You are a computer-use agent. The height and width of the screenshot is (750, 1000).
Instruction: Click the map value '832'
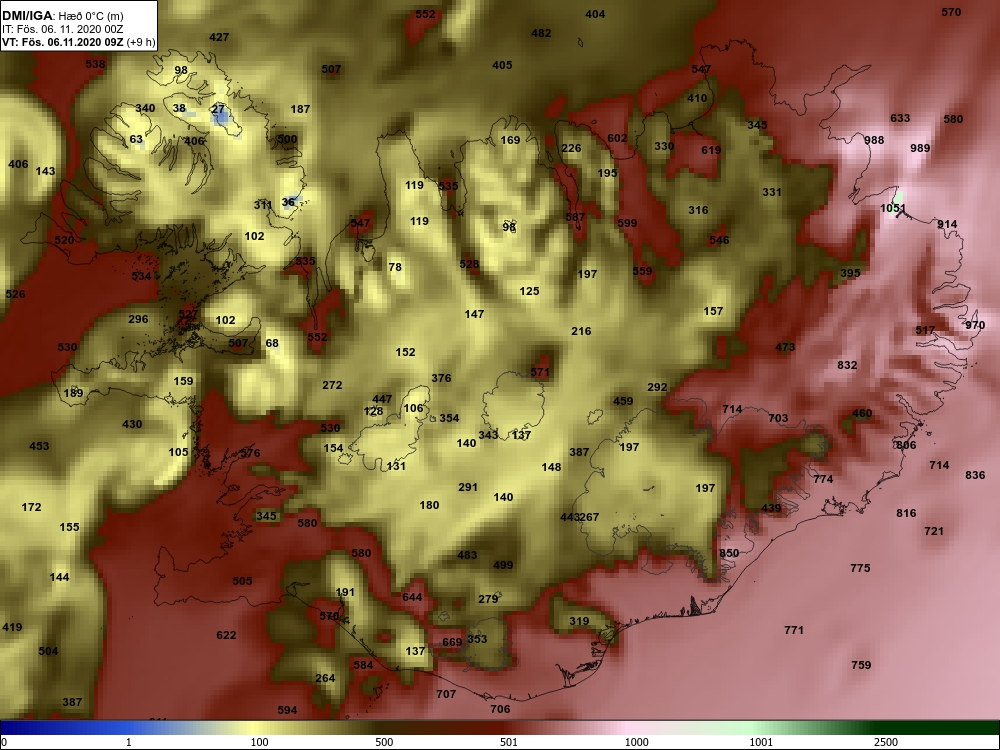coord(847,365)
